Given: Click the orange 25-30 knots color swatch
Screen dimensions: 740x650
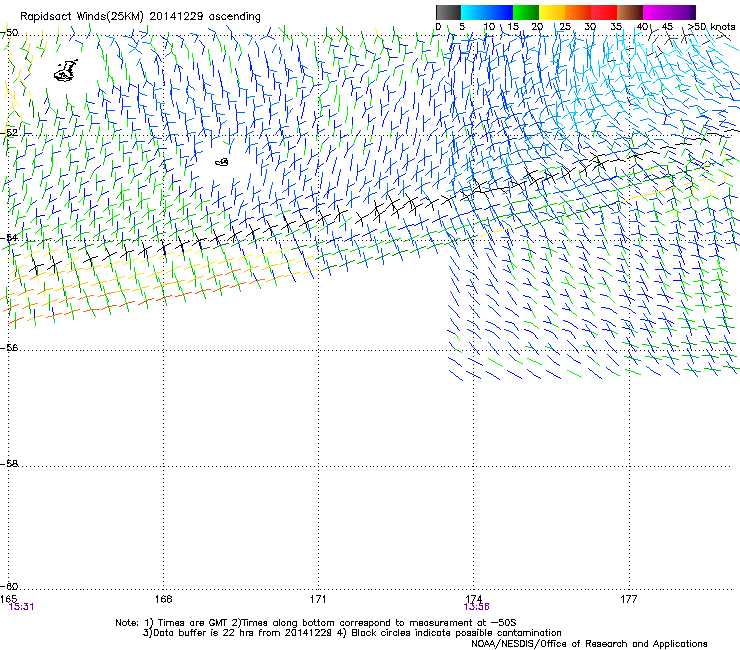Looking at the screenshot, I should [578, 12].
